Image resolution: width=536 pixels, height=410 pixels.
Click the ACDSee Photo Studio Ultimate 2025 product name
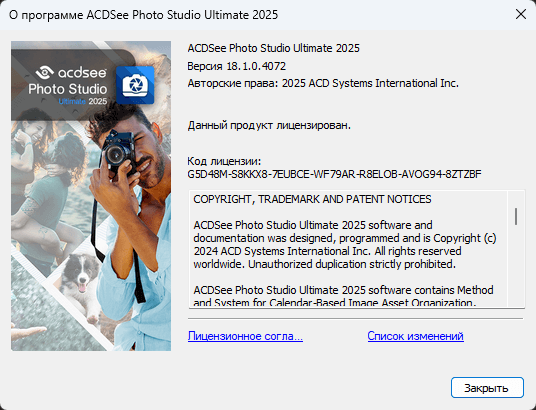tap(273, 48)
